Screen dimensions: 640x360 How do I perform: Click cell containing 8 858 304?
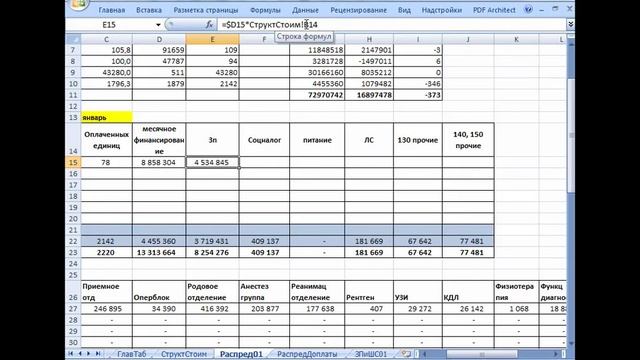click(159, 162)
